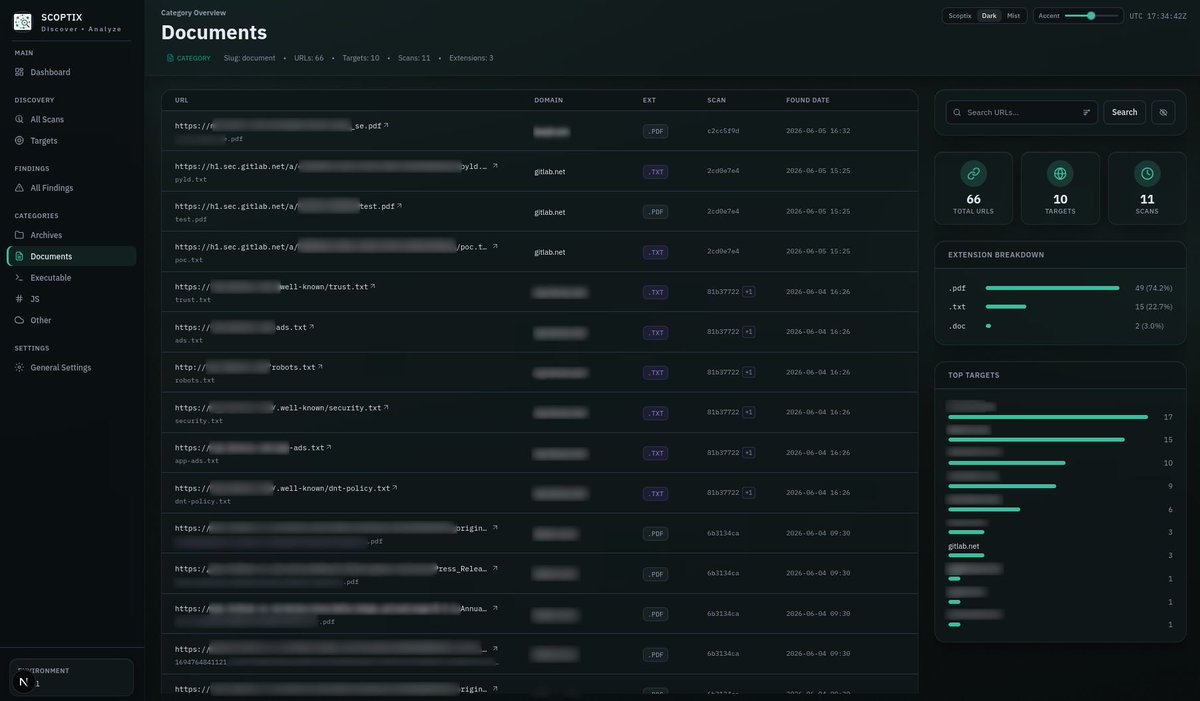Image resolution: width=1200 pixels, height=701 pixels.
Task: Click the top target with 17 URLs
Action: click(1060, 411)
